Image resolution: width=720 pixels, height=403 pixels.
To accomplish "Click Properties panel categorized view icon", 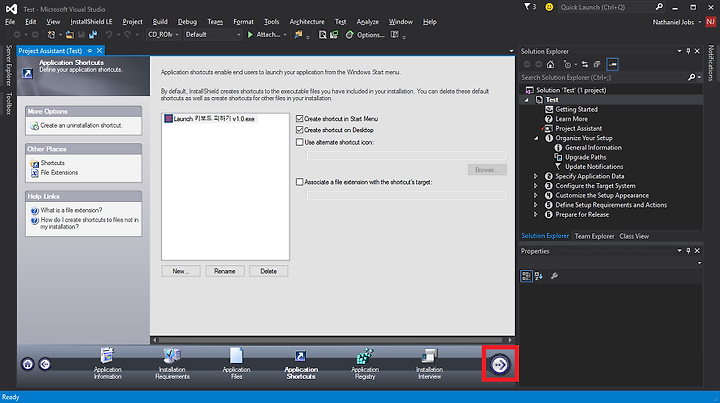I will point(526,276).
